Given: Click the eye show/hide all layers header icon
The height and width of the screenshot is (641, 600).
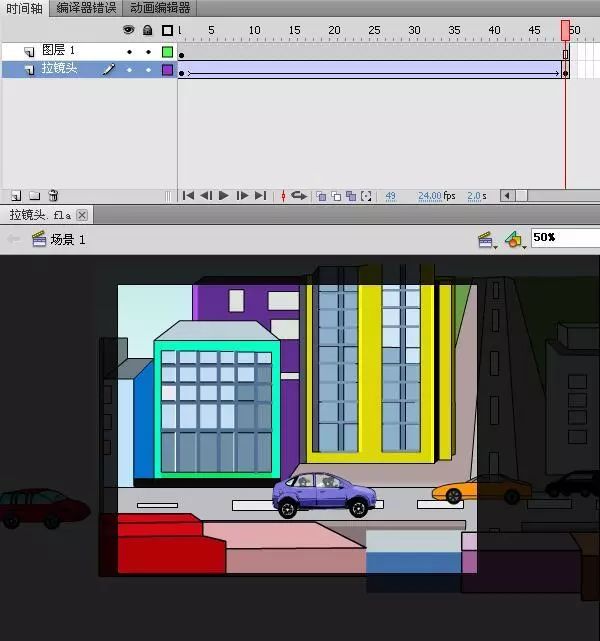Looking at the screenshot, I should click(128, 30).
